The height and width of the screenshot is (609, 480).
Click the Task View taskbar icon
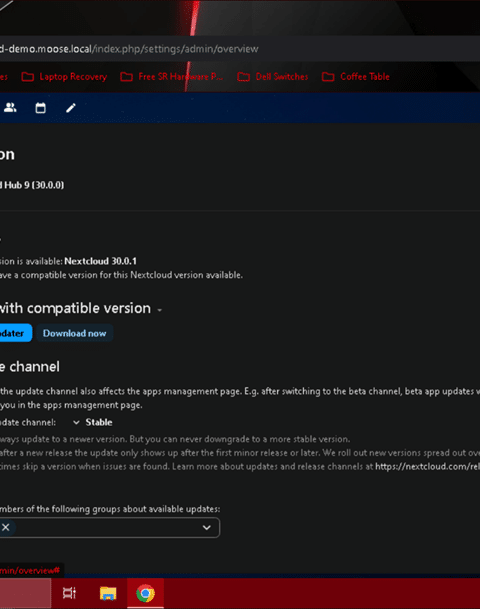70,593
